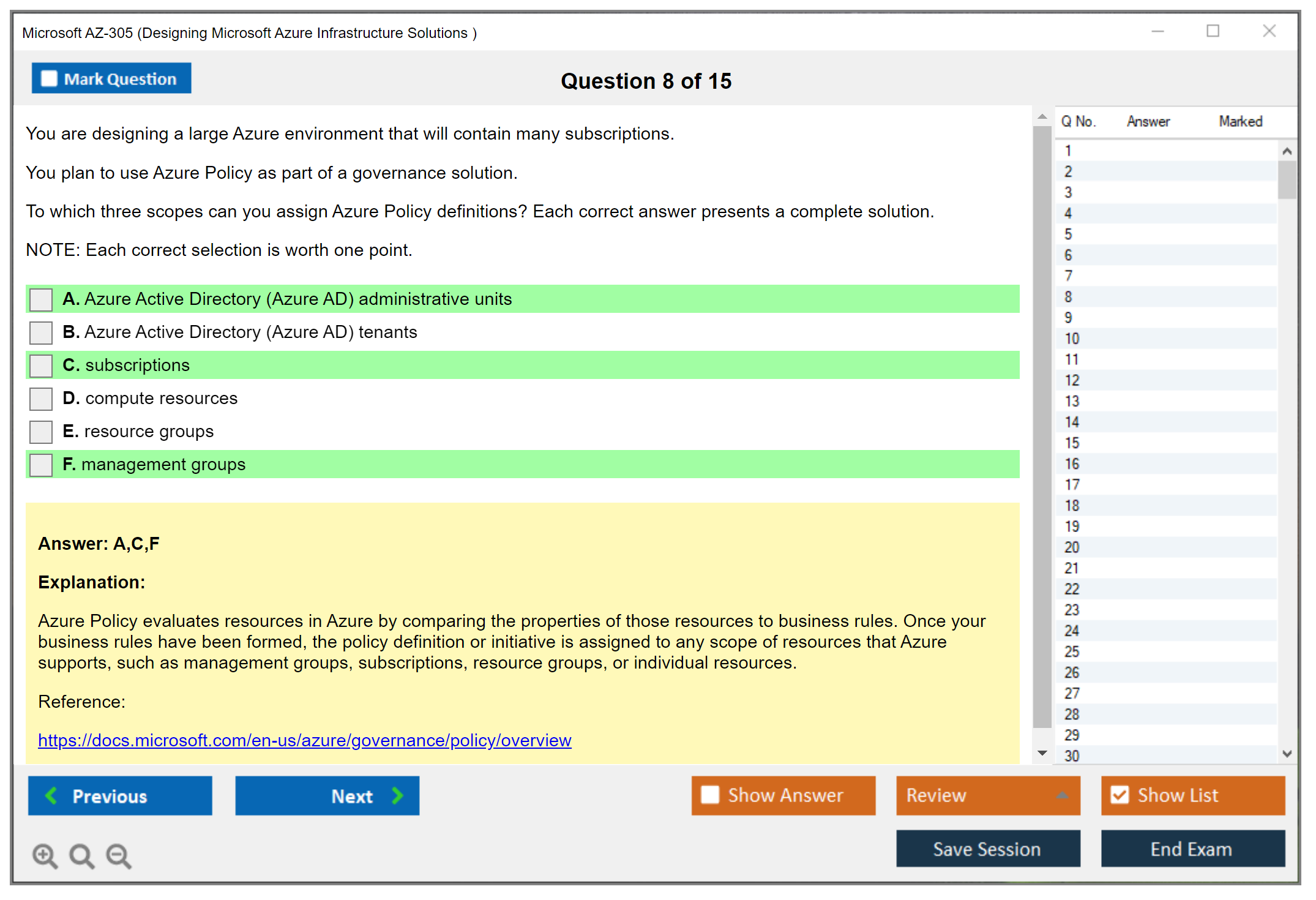Click the green right chevron on Next
The height and width of the screenshot is (900, 1316).
pyautogui.click(x=397, y=795)
